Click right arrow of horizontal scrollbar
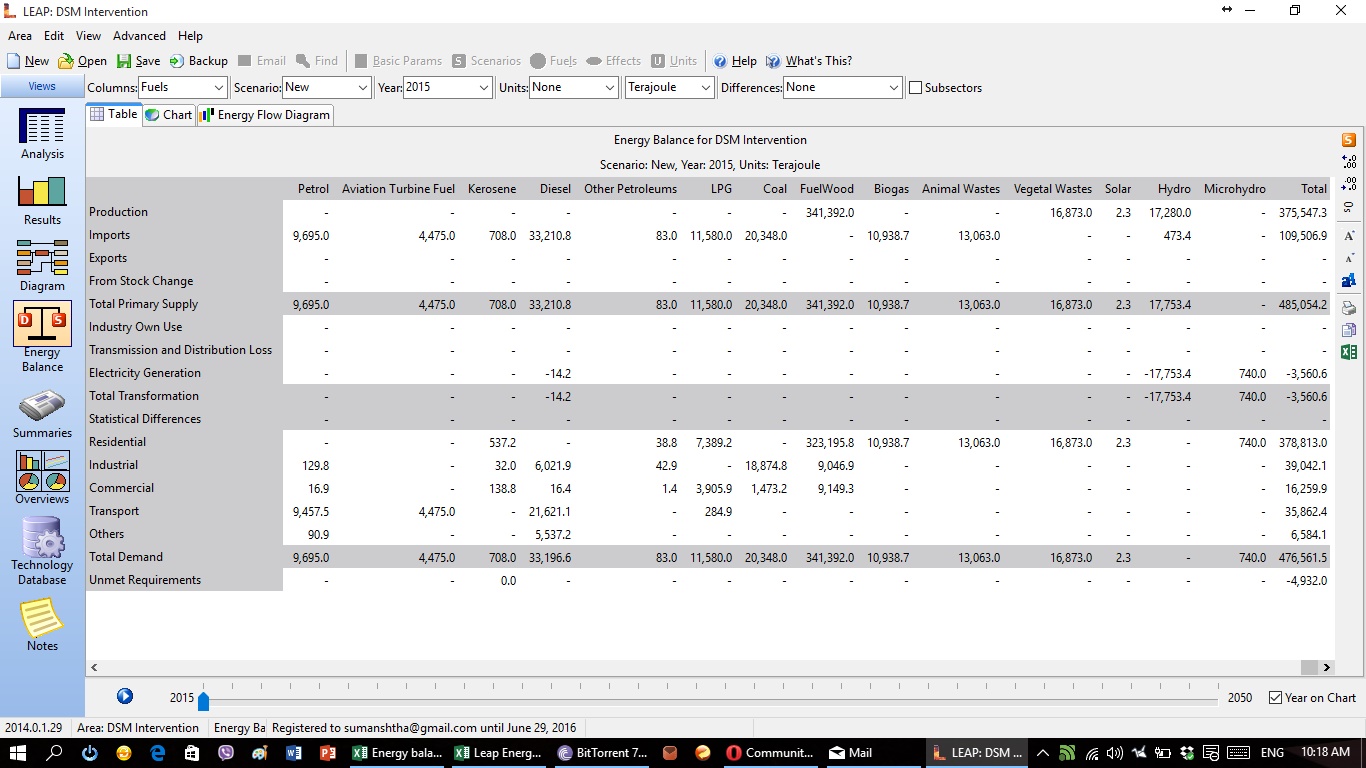Screen dimensions: 1366x768 click(x=1327, y=667)
